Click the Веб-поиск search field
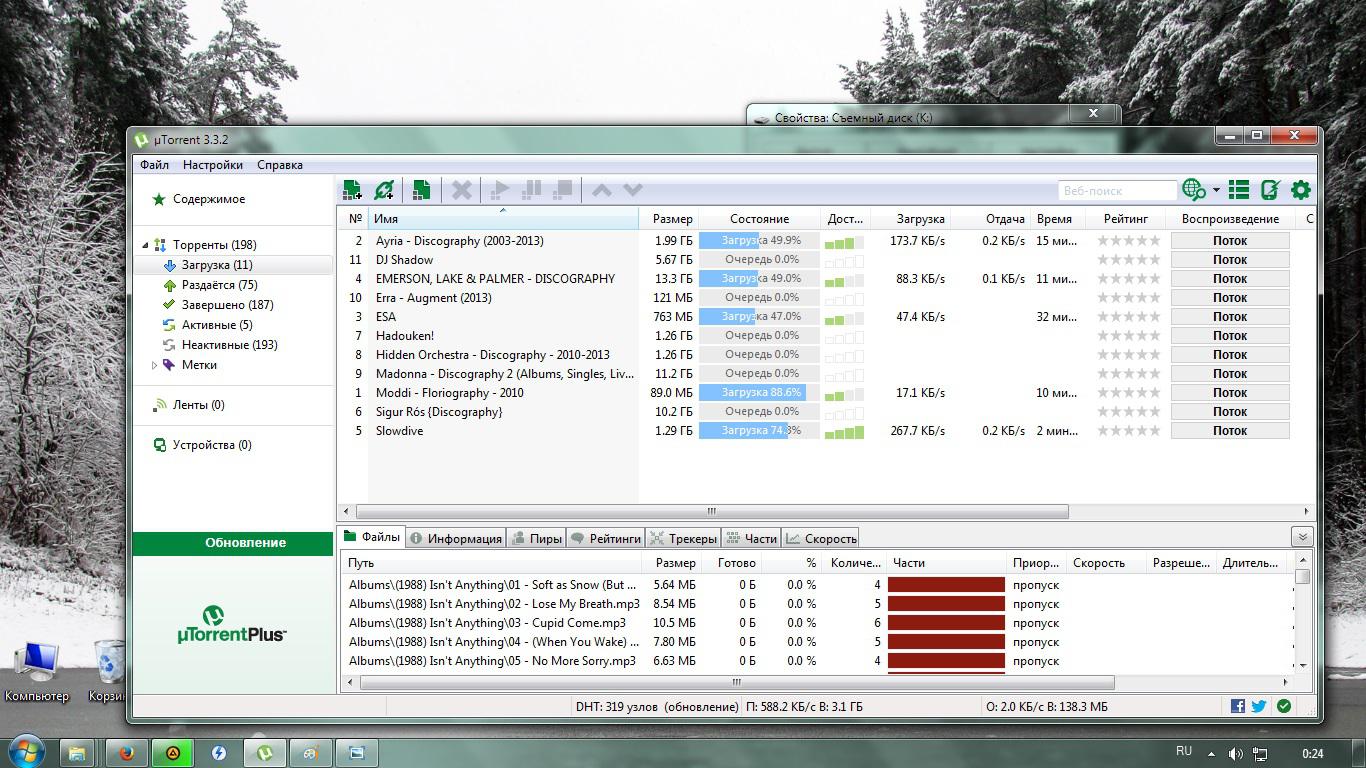The width and height of the screenshot is (1366, 768). coord(1117,190)
